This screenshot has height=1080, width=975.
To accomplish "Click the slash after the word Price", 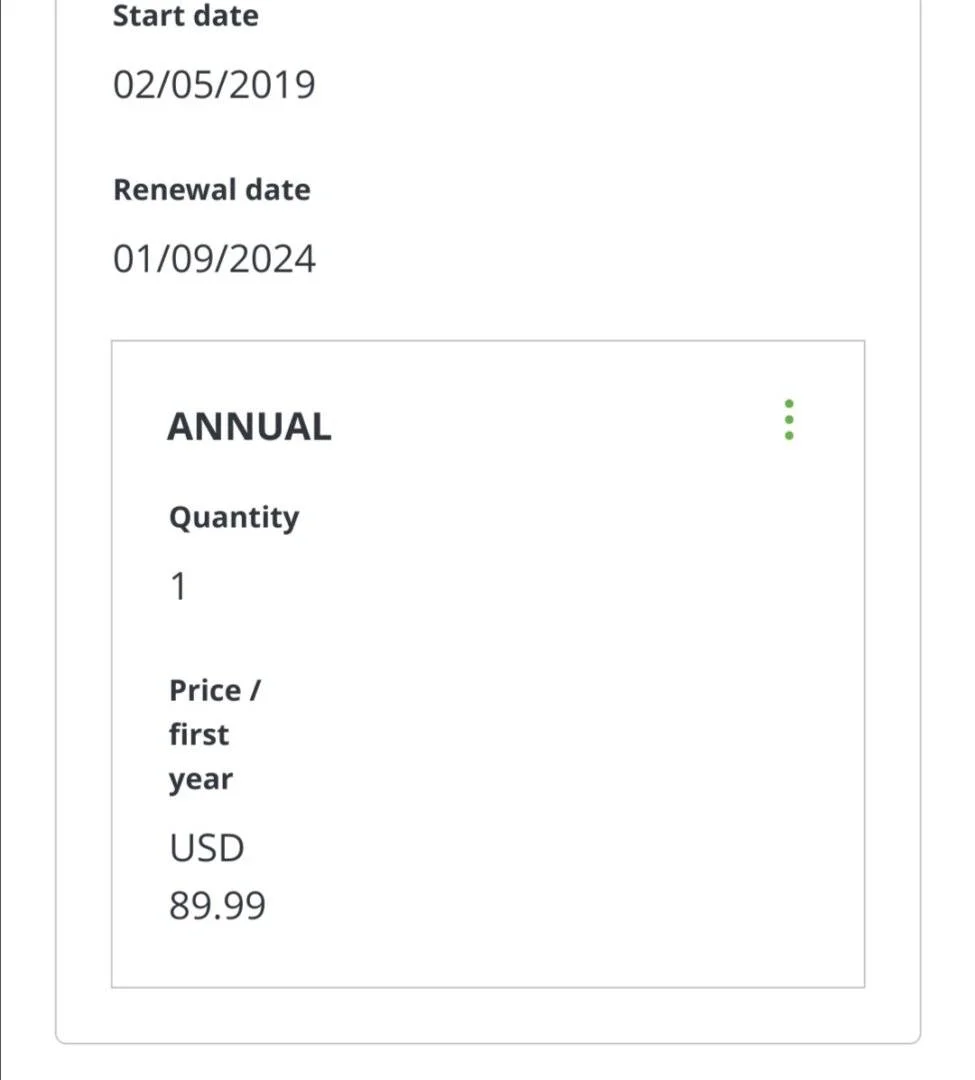I will (255, 691).
